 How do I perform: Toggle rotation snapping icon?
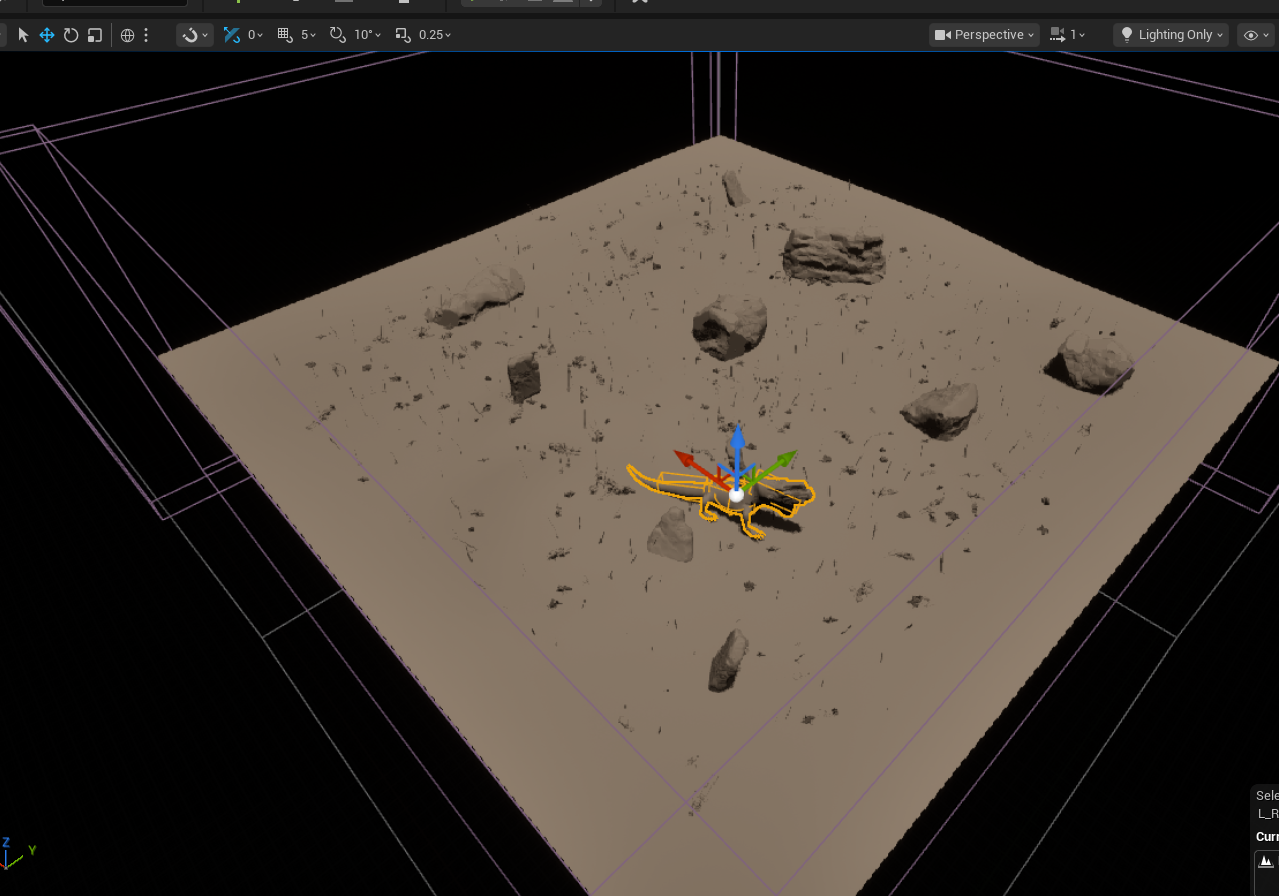click(337, 35)
